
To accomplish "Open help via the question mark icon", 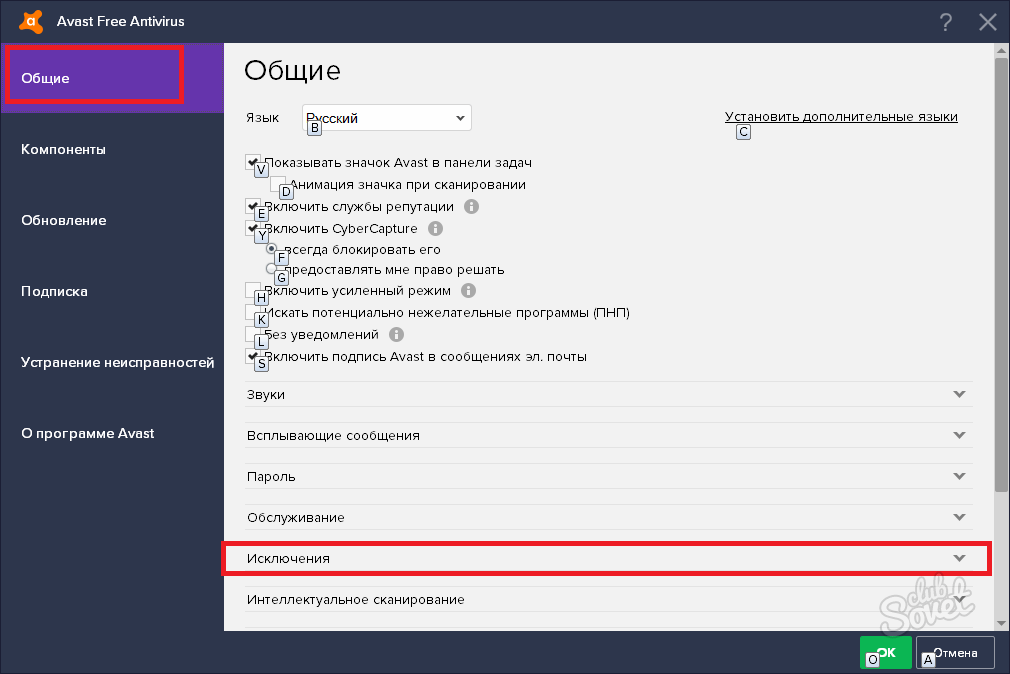I will 946,22.
